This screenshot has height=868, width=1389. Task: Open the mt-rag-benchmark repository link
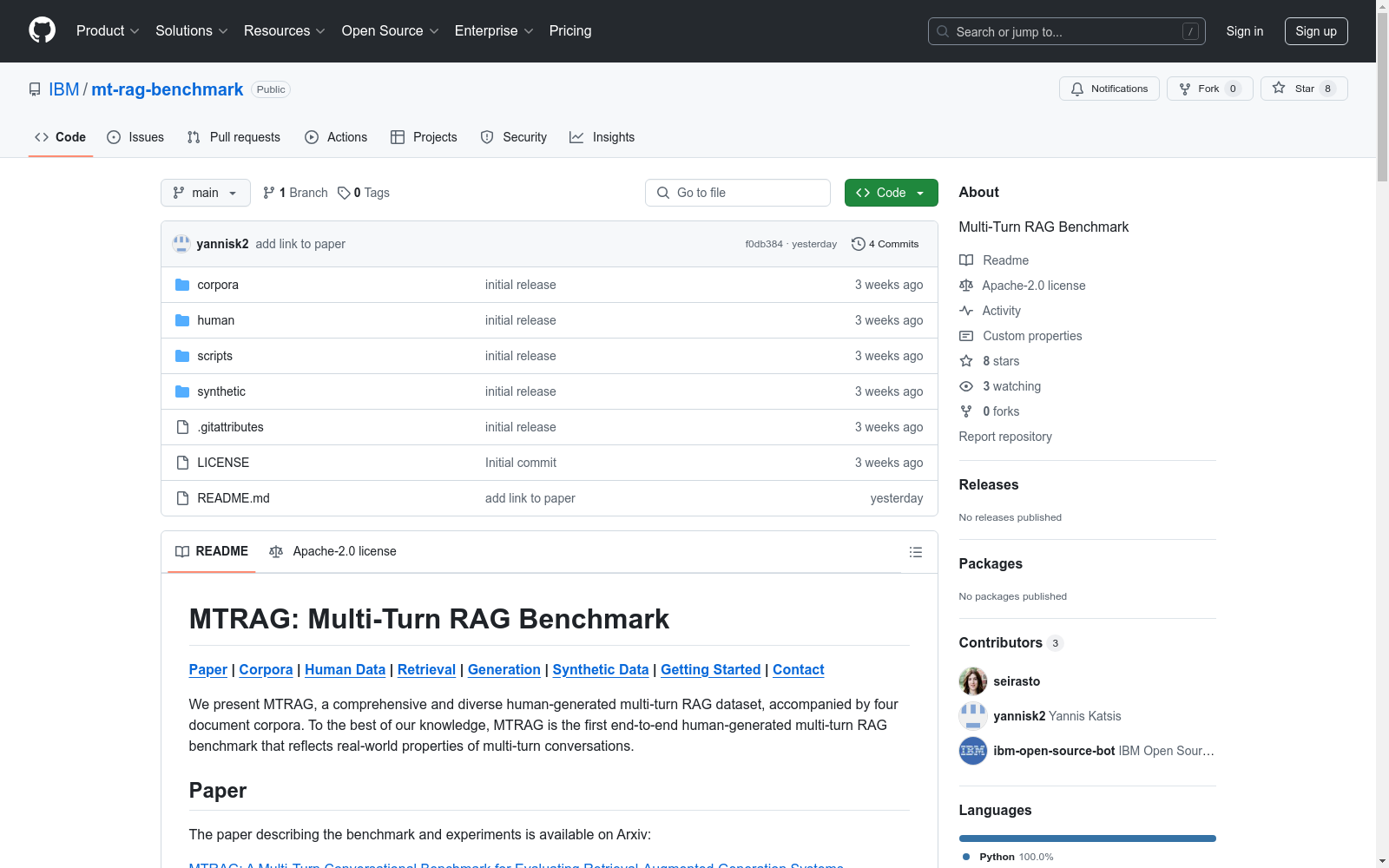[167, 89]
